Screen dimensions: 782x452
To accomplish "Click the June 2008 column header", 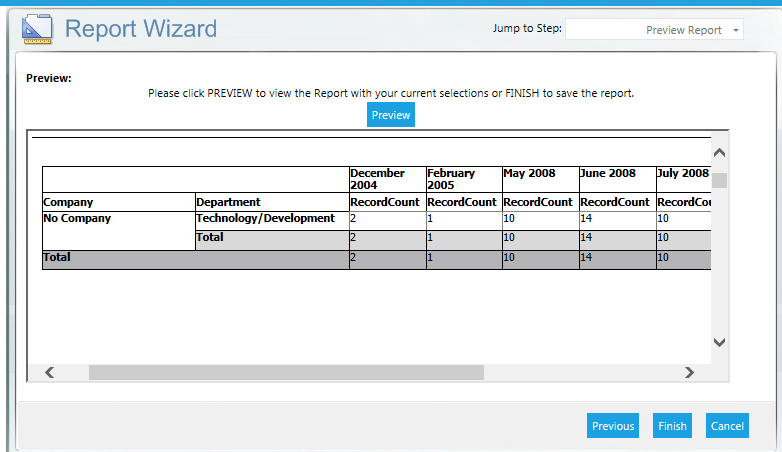I will [x=608, y=174].
